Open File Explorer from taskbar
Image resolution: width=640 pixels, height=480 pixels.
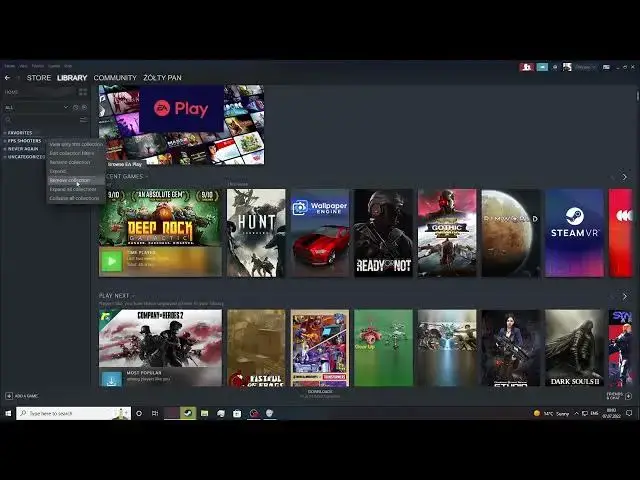204,413
